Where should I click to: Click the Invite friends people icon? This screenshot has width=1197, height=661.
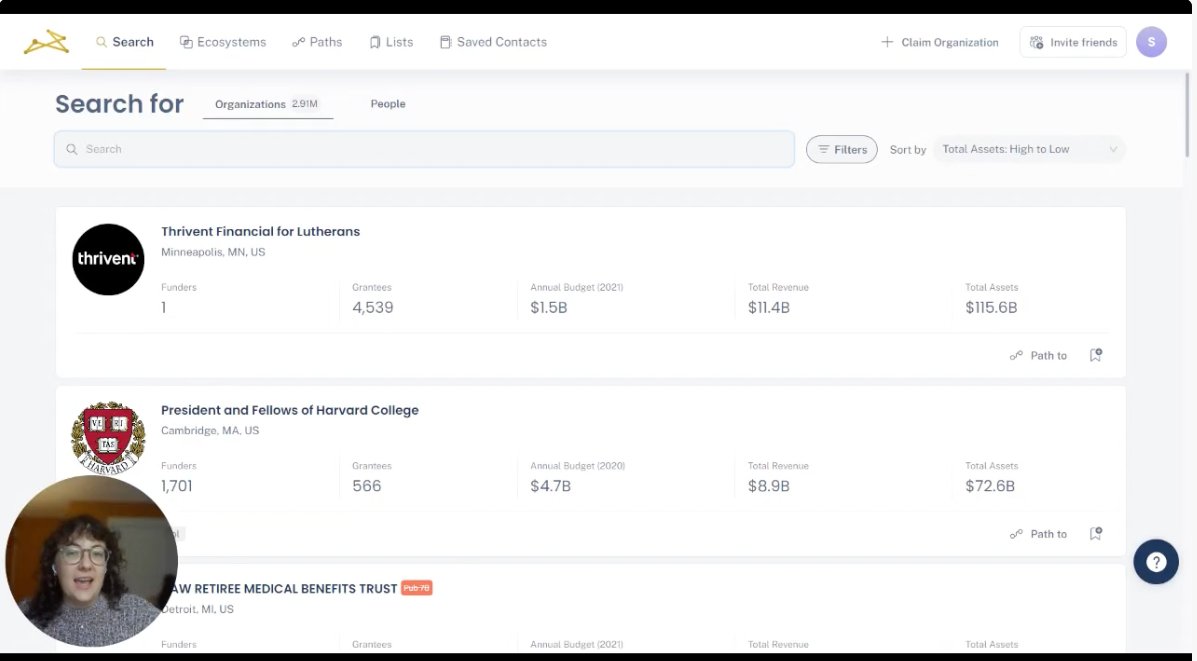coord(1036,42)
